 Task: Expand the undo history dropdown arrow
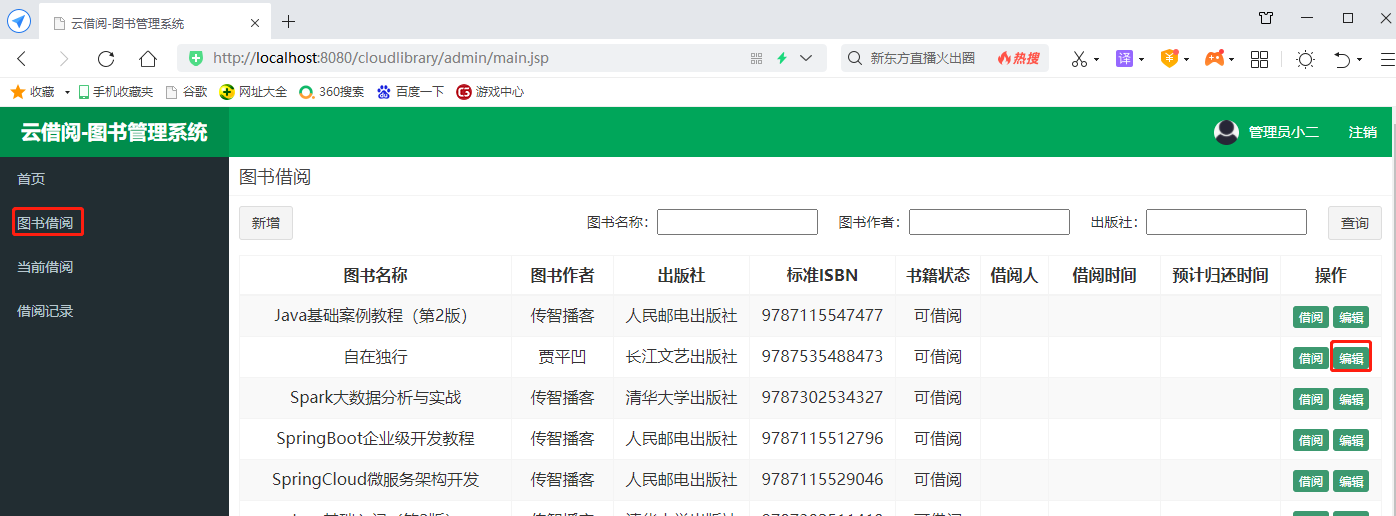click(1360, 60)
